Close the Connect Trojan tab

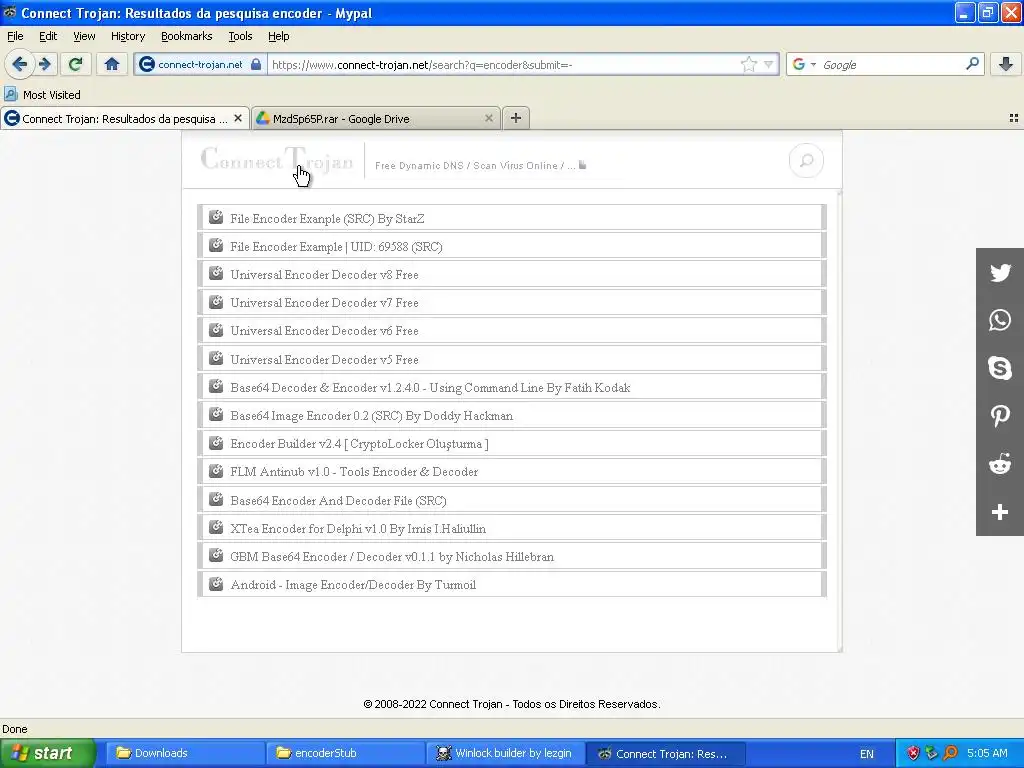click(x=238, y=118)
